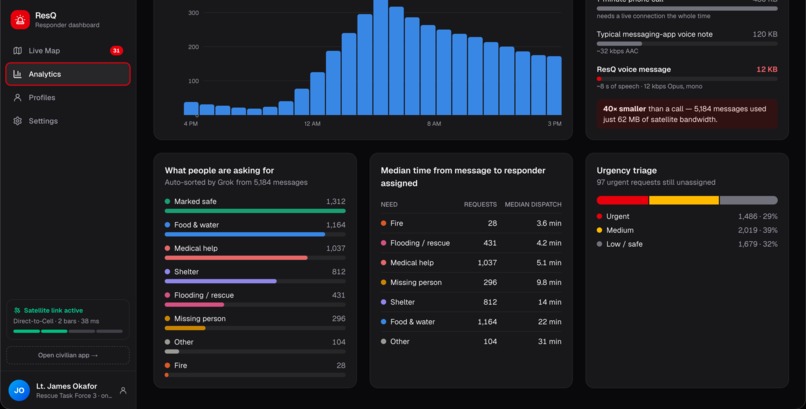Screen dimensions: 806x409
Task: Click the MEDIAN DISPATCH column header
Action: [533, 204]
